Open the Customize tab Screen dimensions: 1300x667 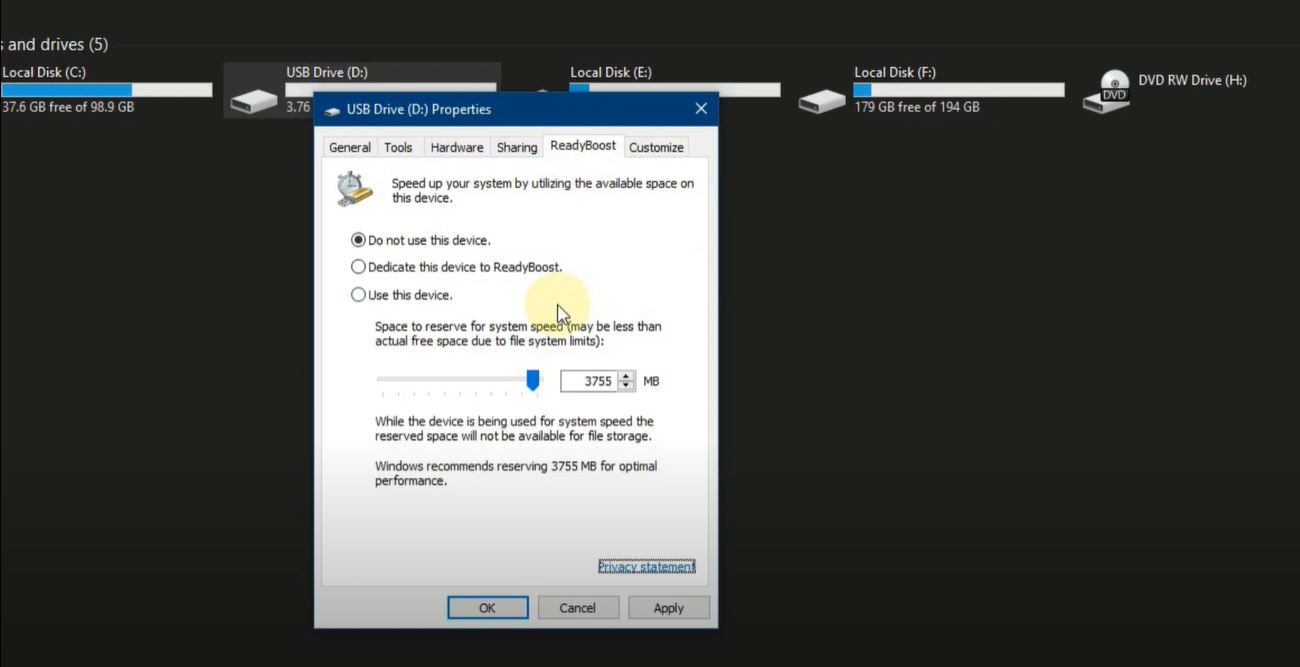(x=656, y=147)
